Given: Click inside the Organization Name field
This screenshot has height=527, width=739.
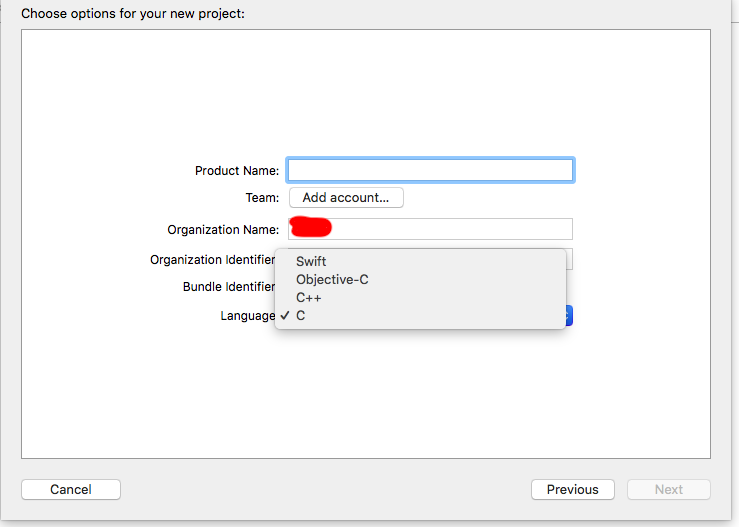Looking at the screenshot, I should click(x=430, y=229).
